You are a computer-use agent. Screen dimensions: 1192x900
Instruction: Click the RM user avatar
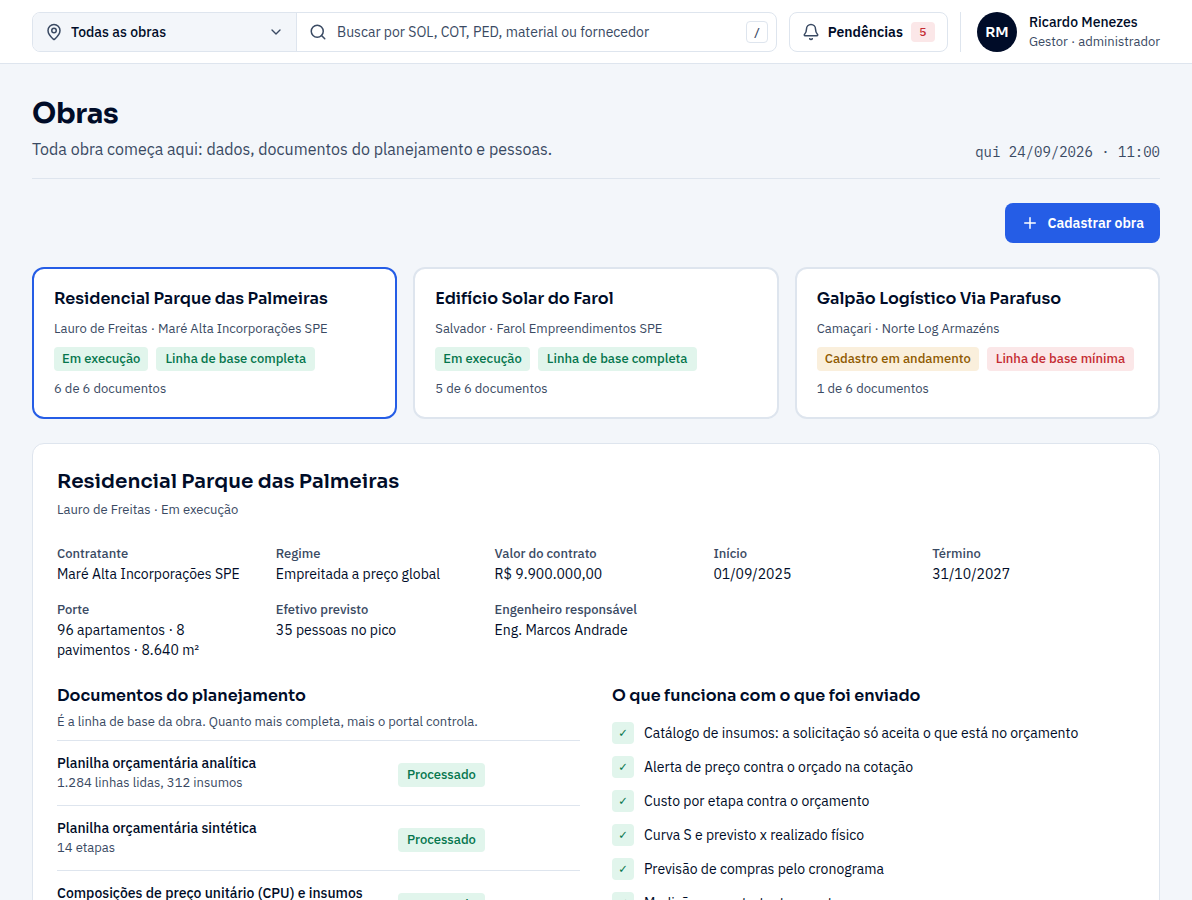coord(997,32)
